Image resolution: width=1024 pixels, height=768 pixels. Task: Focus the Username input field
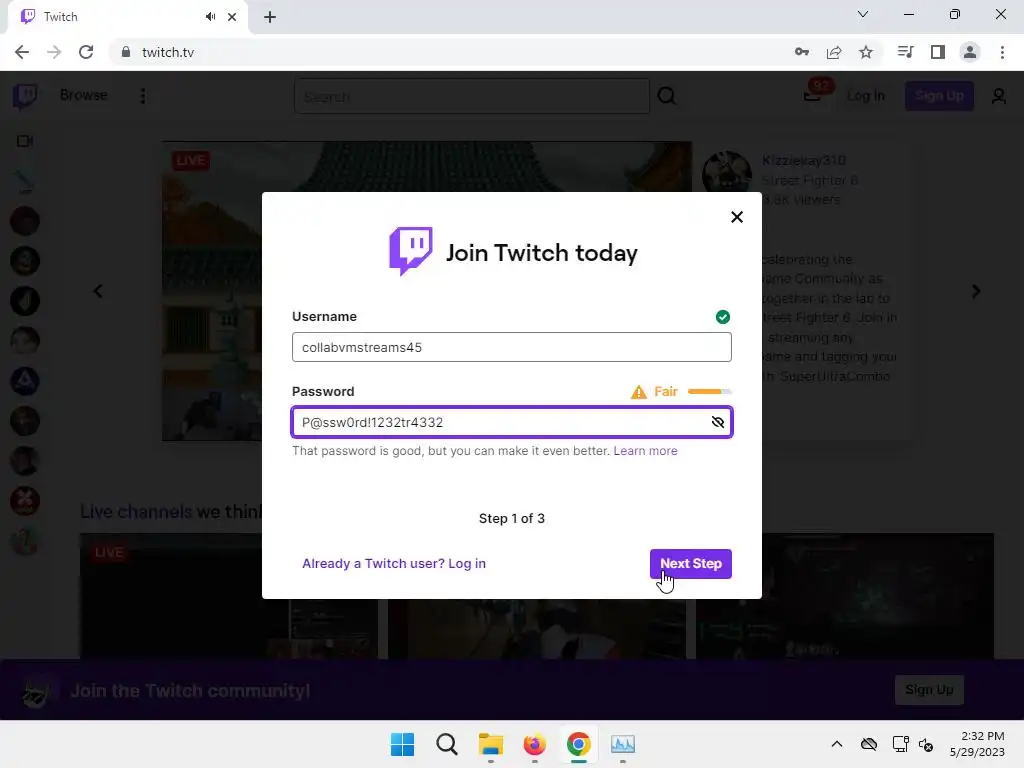click(x=511, y=347)
